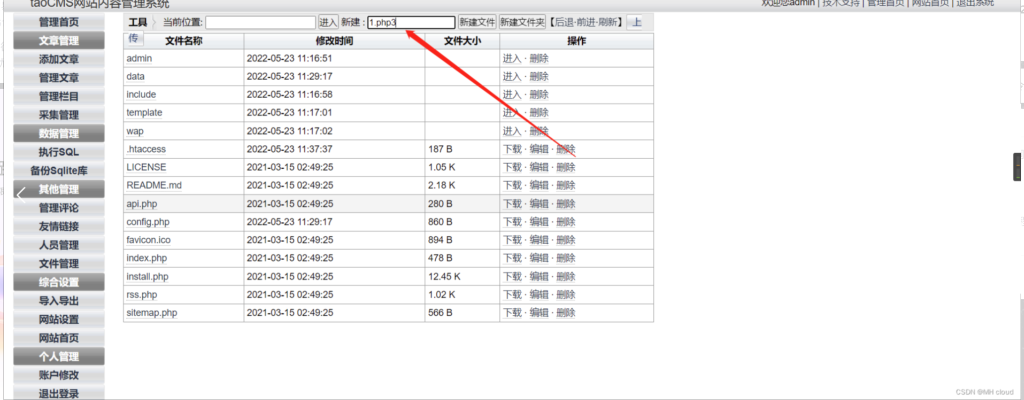The image size is (1024, 400).
Task: Focus the 当前位置 path input field
Action: 260,21
